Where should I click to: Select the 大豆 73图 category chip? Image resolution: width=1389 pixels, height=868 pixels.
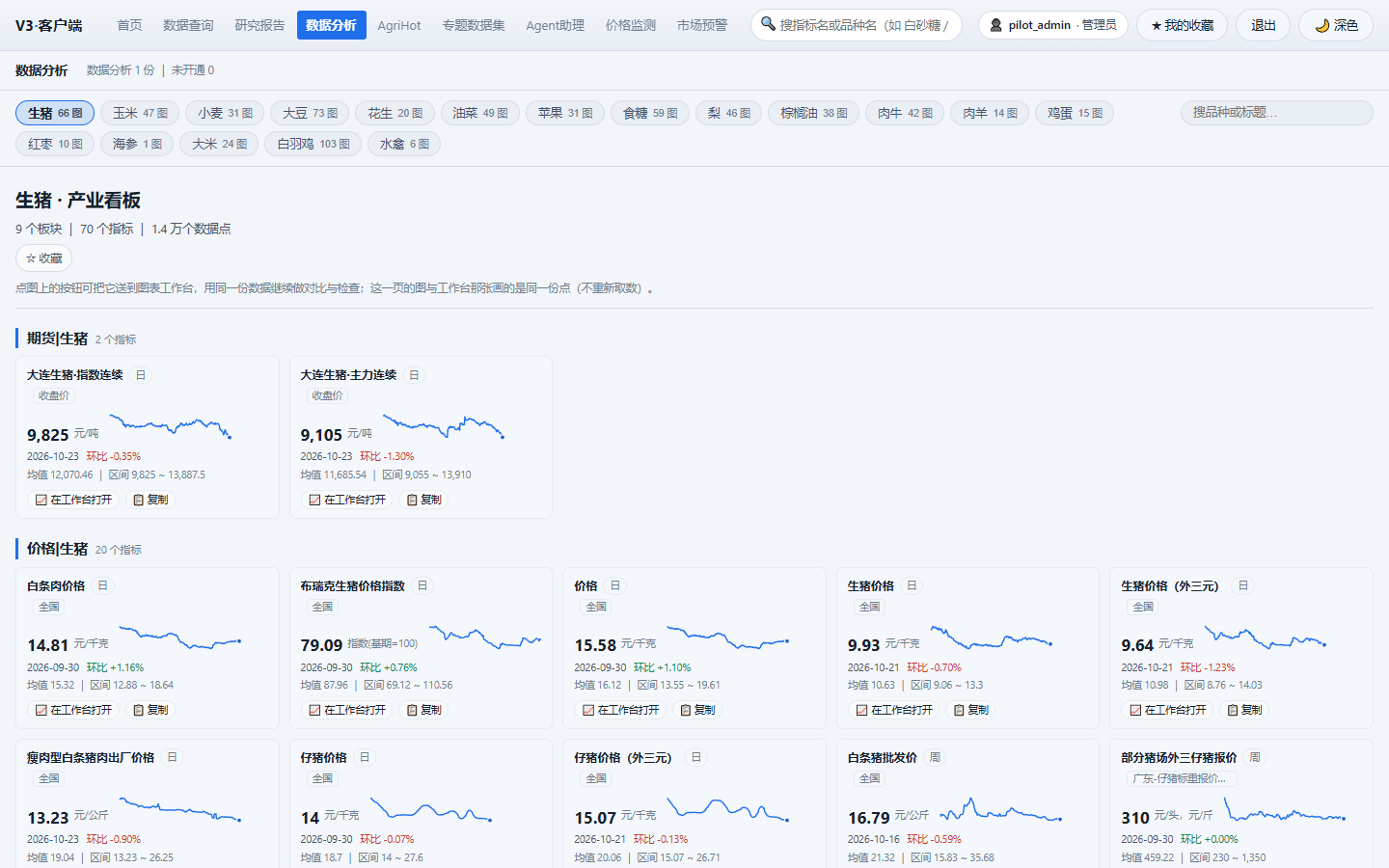[x=310, y=113]
